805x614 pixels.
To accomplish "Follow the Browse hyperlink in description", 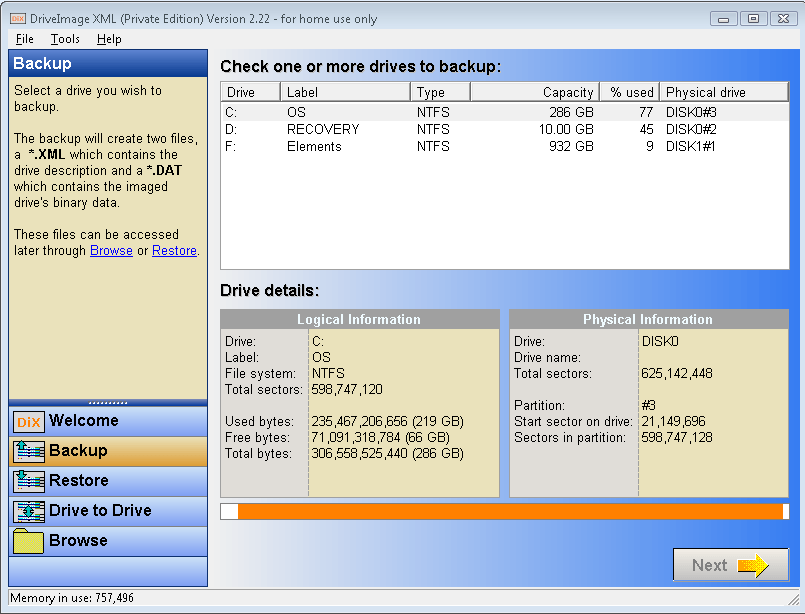I will tap(111, 251).
